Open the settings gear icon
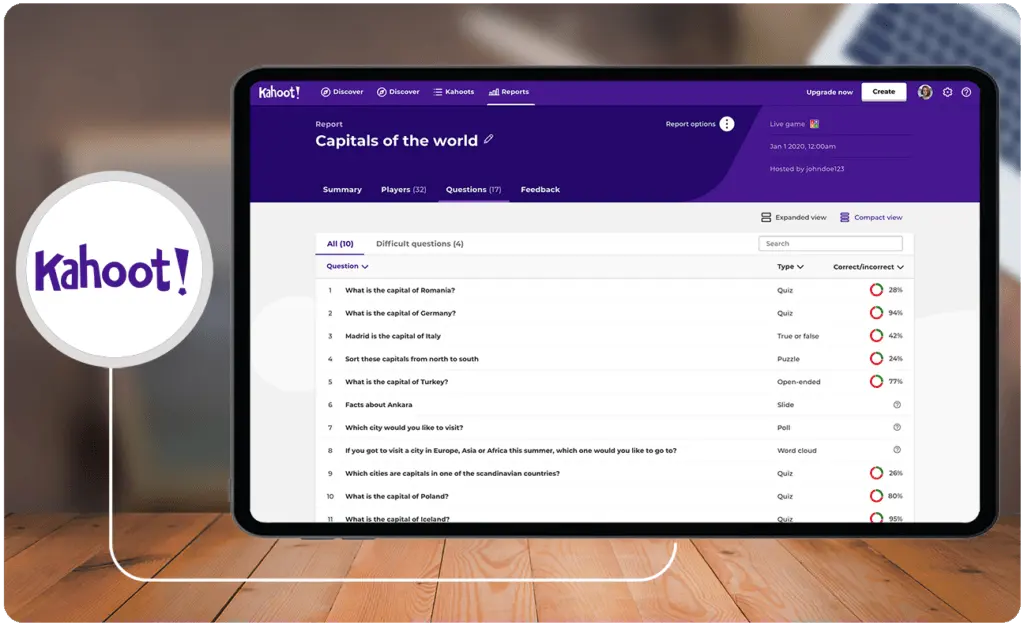This screenshot has width=1024, height=626. [x=948, y=92]
